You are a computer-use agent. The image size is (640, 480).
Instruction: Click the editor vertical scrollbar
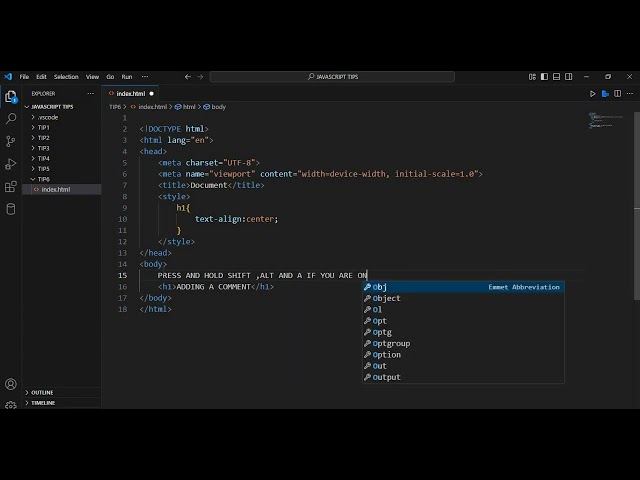click(637, 206)
